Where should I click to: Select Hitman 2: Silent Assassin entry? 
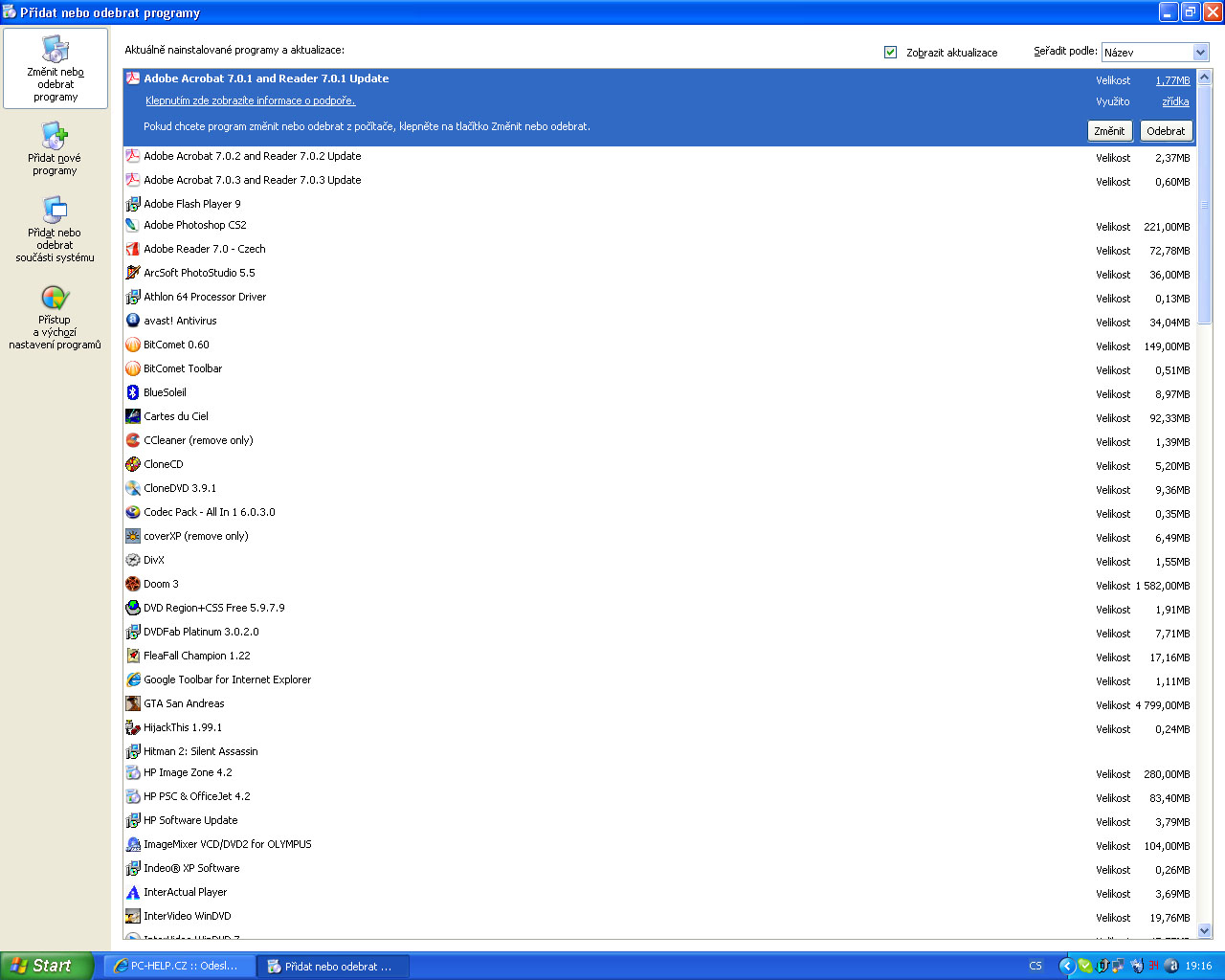click(660, 751)
